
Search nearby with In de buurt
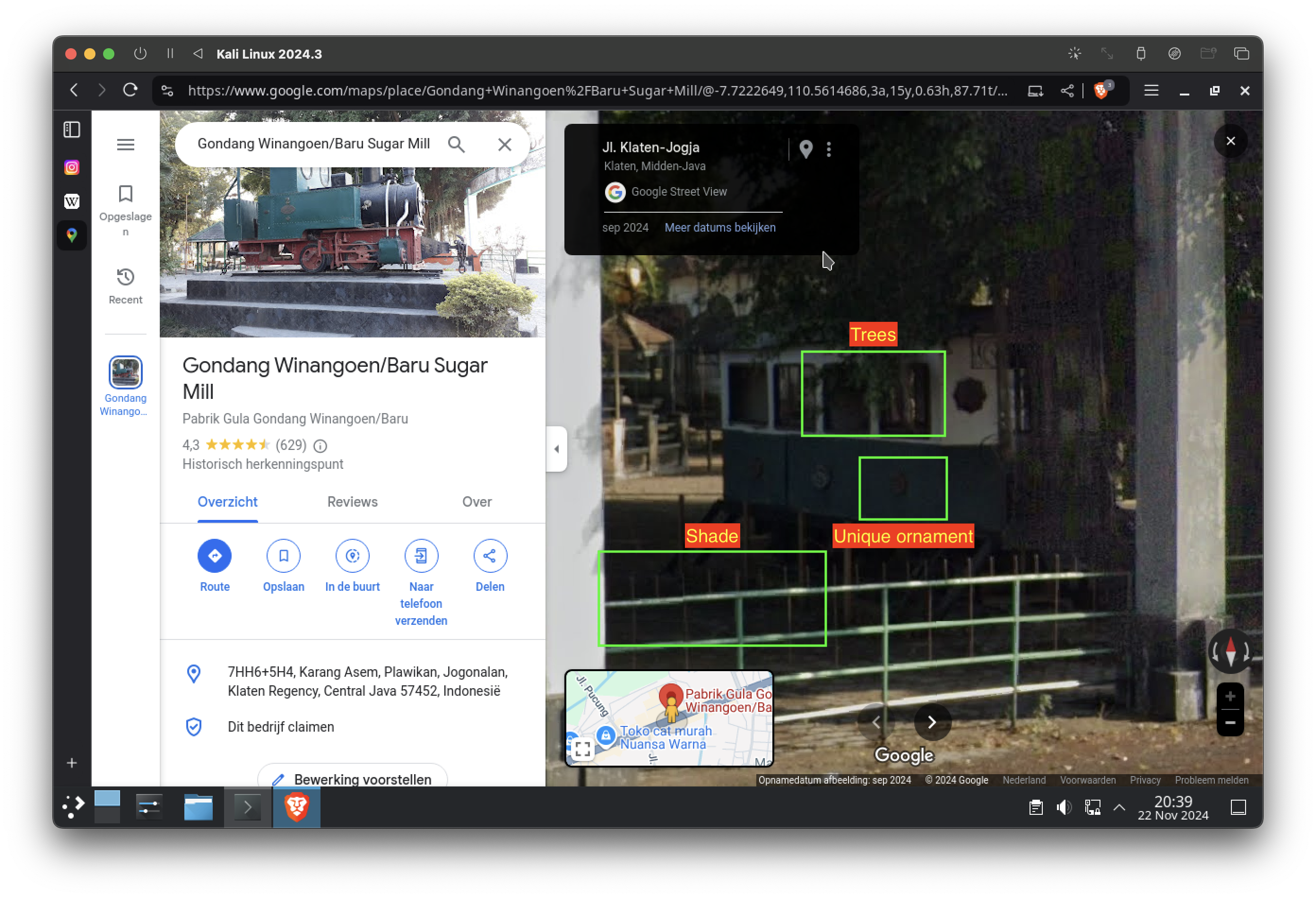pos(352,566)
